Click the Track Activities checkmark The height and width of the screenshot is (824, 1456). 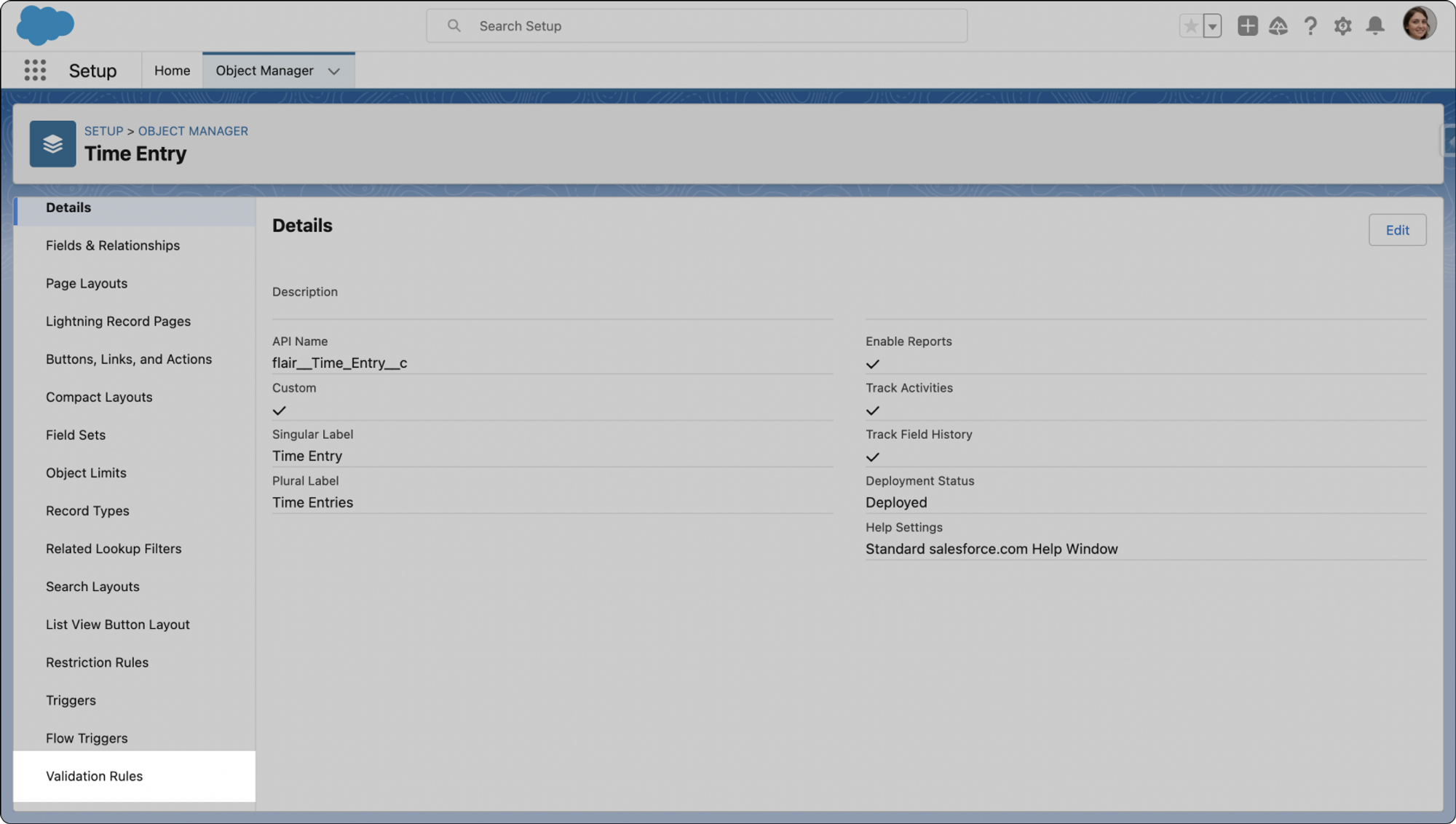pos(872,411)
